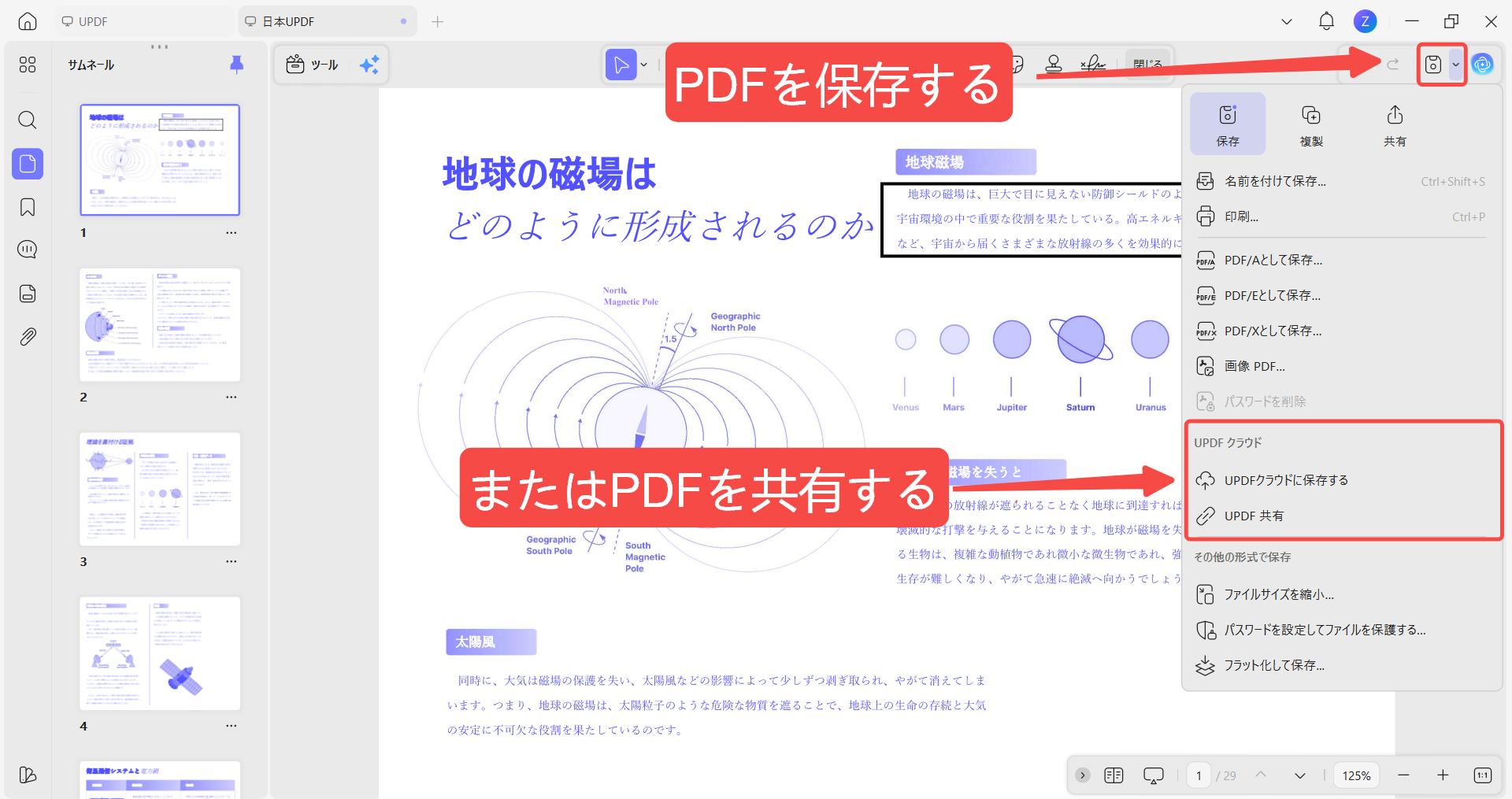Open the comments panel icon

[28, 250]
